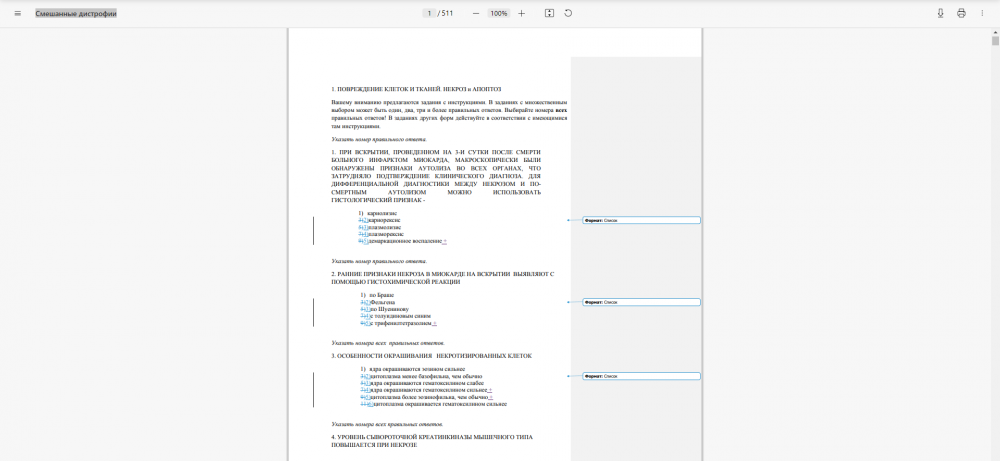Viewport: 1000px width, 461px height.
Task: Click the page number input field
Action: click(x=428, y=13)
